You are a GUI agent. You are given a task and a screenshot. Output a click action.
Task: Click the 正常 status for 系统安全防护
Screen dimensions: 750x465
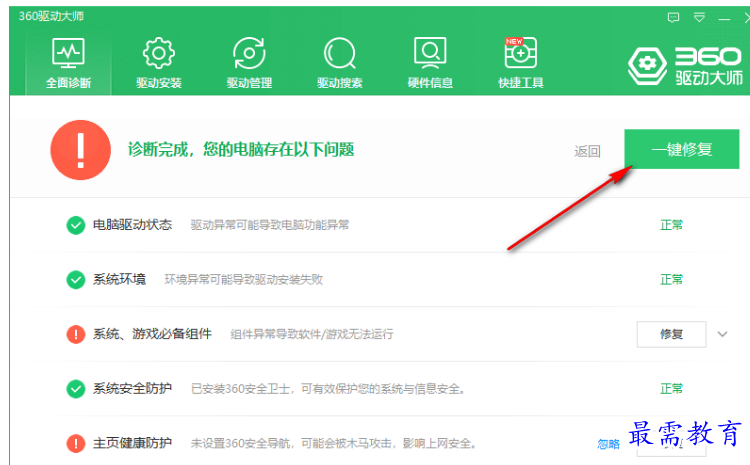(x=672, y=388)
